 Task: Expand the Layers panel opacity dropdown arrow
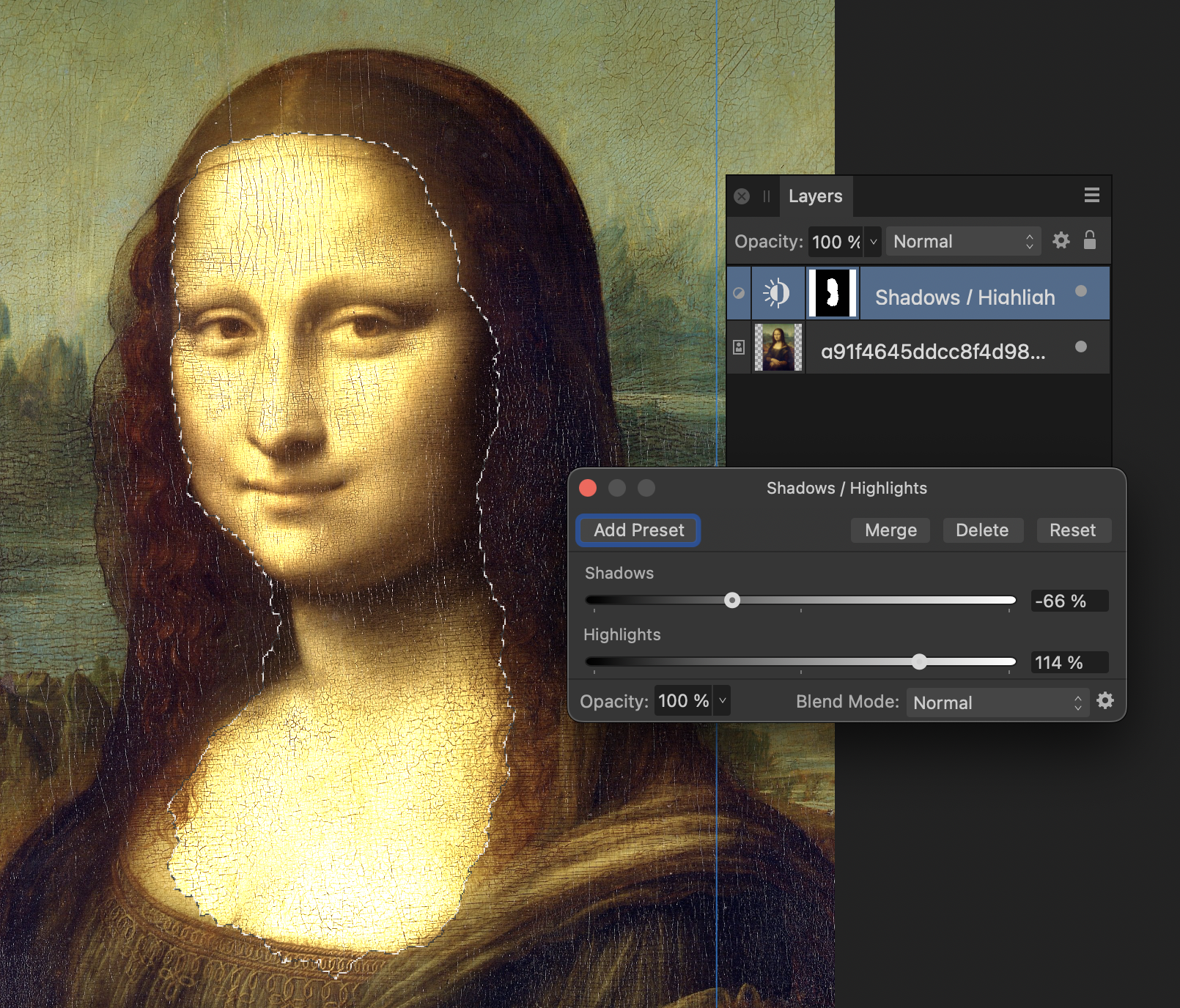point(873,242)
